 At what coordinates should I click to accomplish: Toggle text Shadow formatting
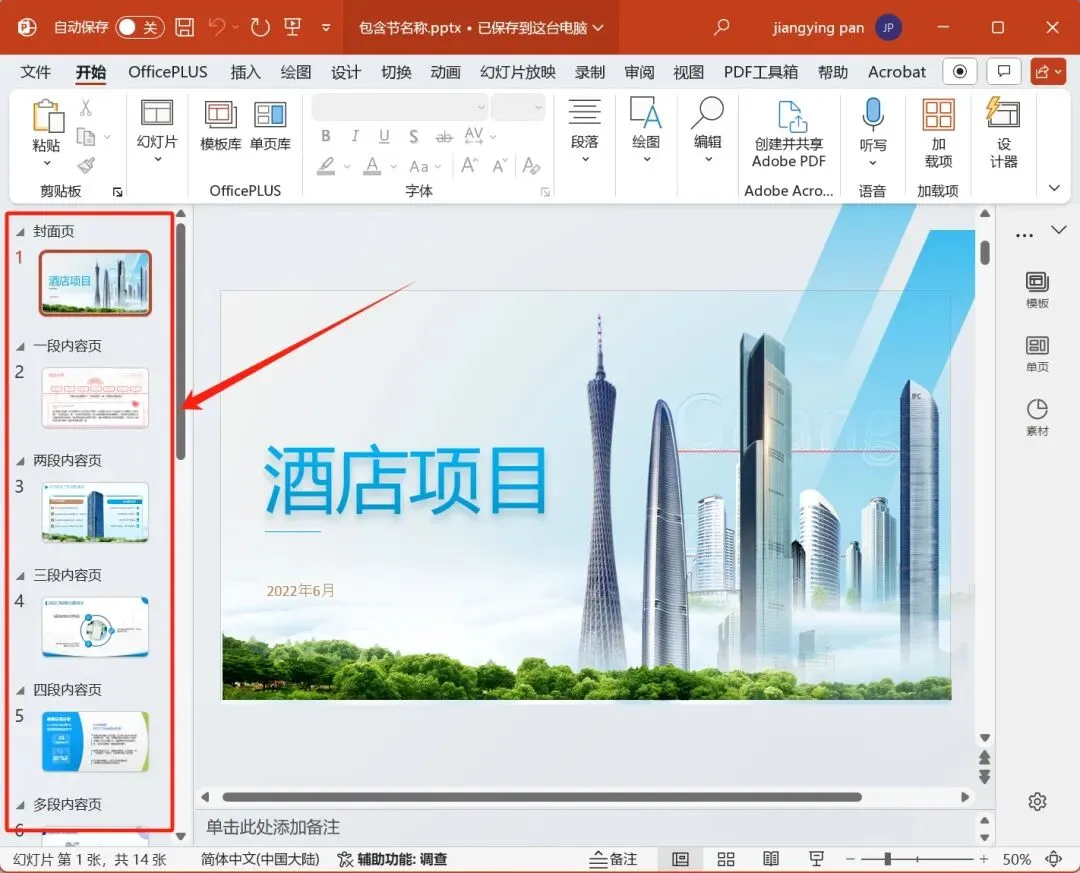pyautogui.click(x=413, y=136)
